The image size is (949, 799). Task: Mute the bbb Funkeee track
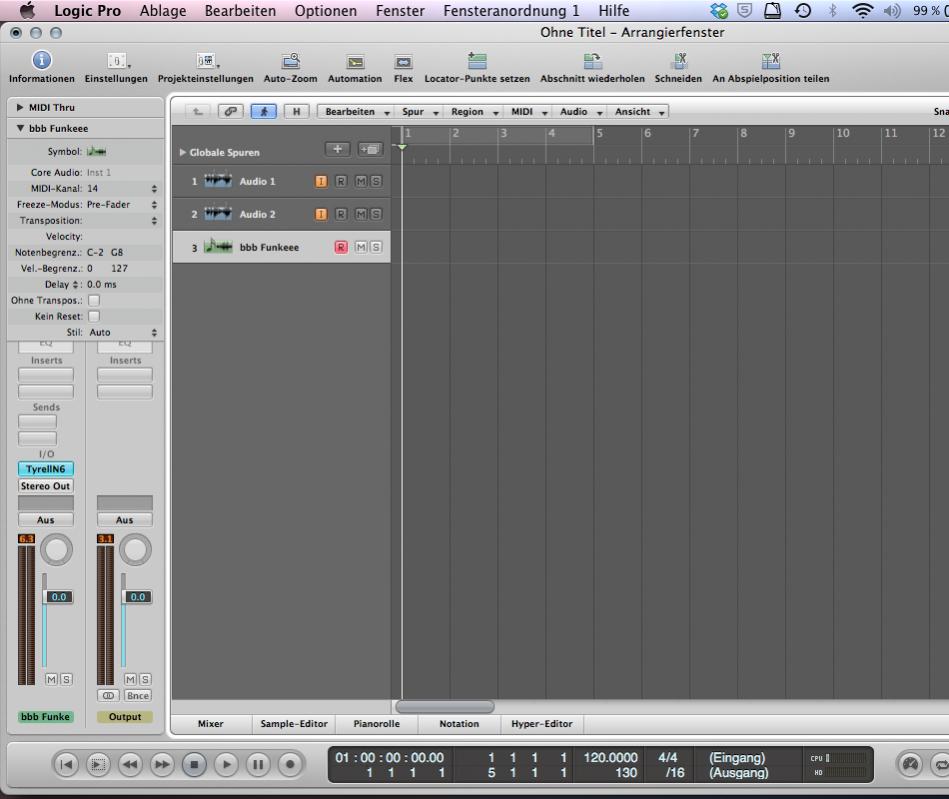pyautogui.click(x=361, y=246)
